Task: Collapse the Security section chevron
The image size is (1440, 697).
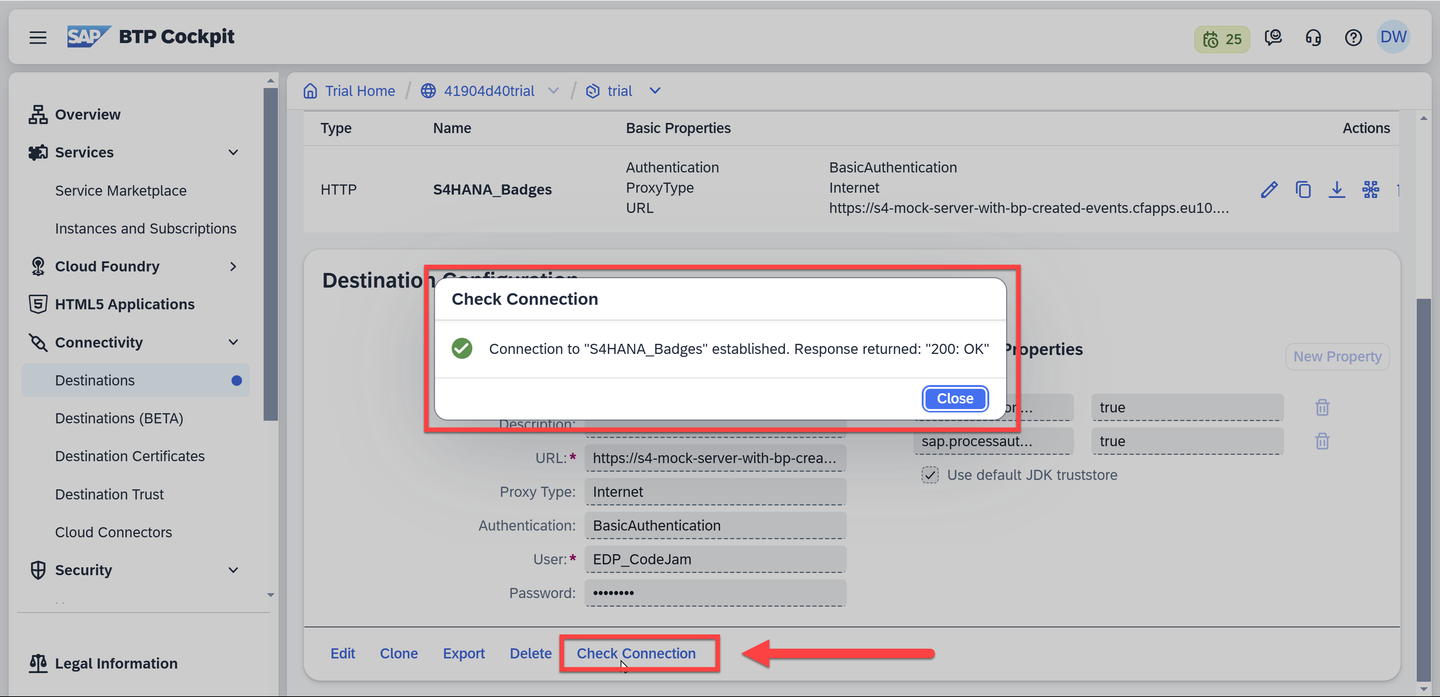Action: click(x=233, y=570)
